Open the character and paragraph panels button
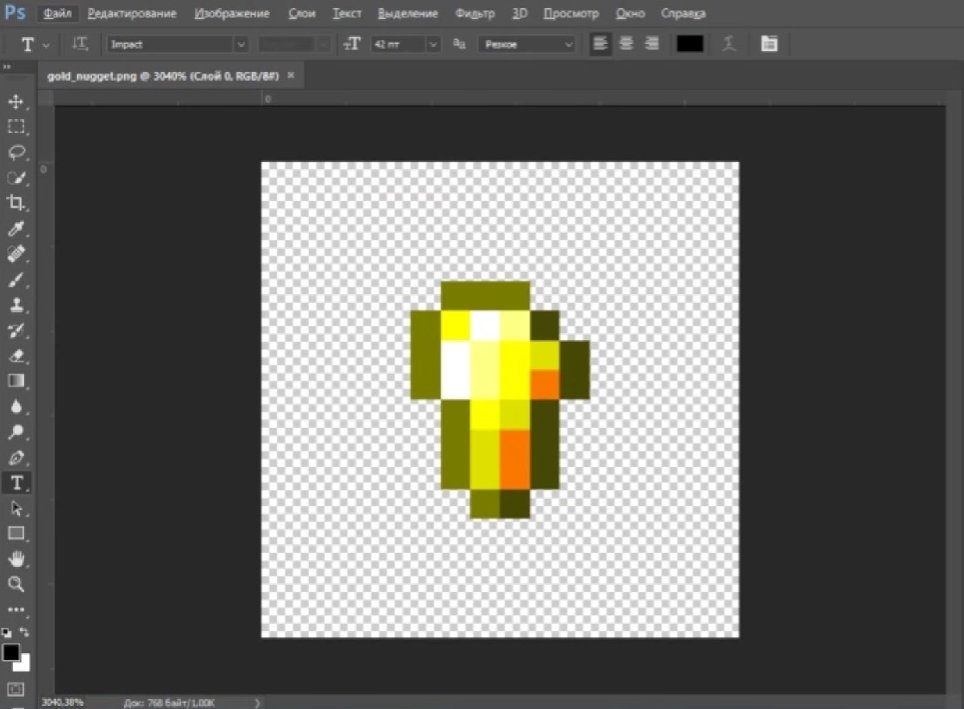The image size is (964, 709). pos(769,44)
